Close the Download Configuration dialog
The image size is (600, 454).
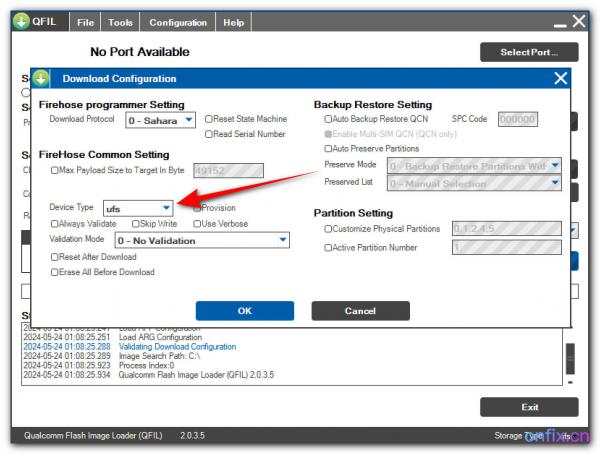point(560,78)
